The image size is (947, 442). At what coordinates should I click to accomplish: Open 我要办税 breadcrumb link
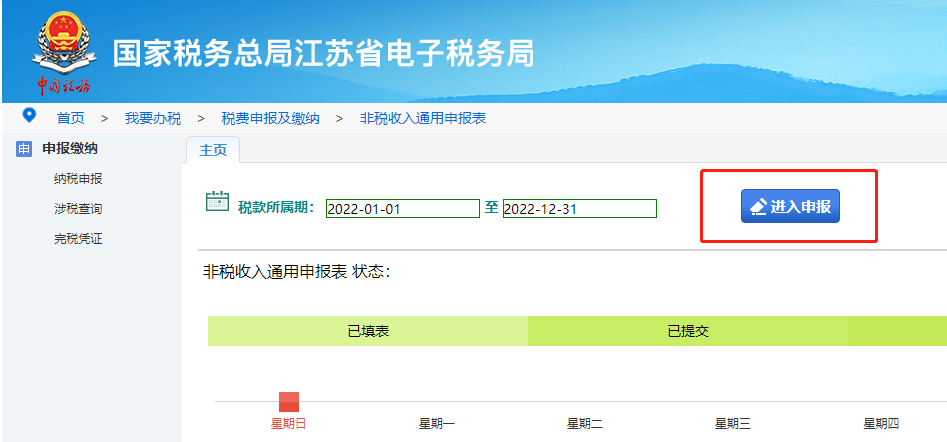(153, 118)
